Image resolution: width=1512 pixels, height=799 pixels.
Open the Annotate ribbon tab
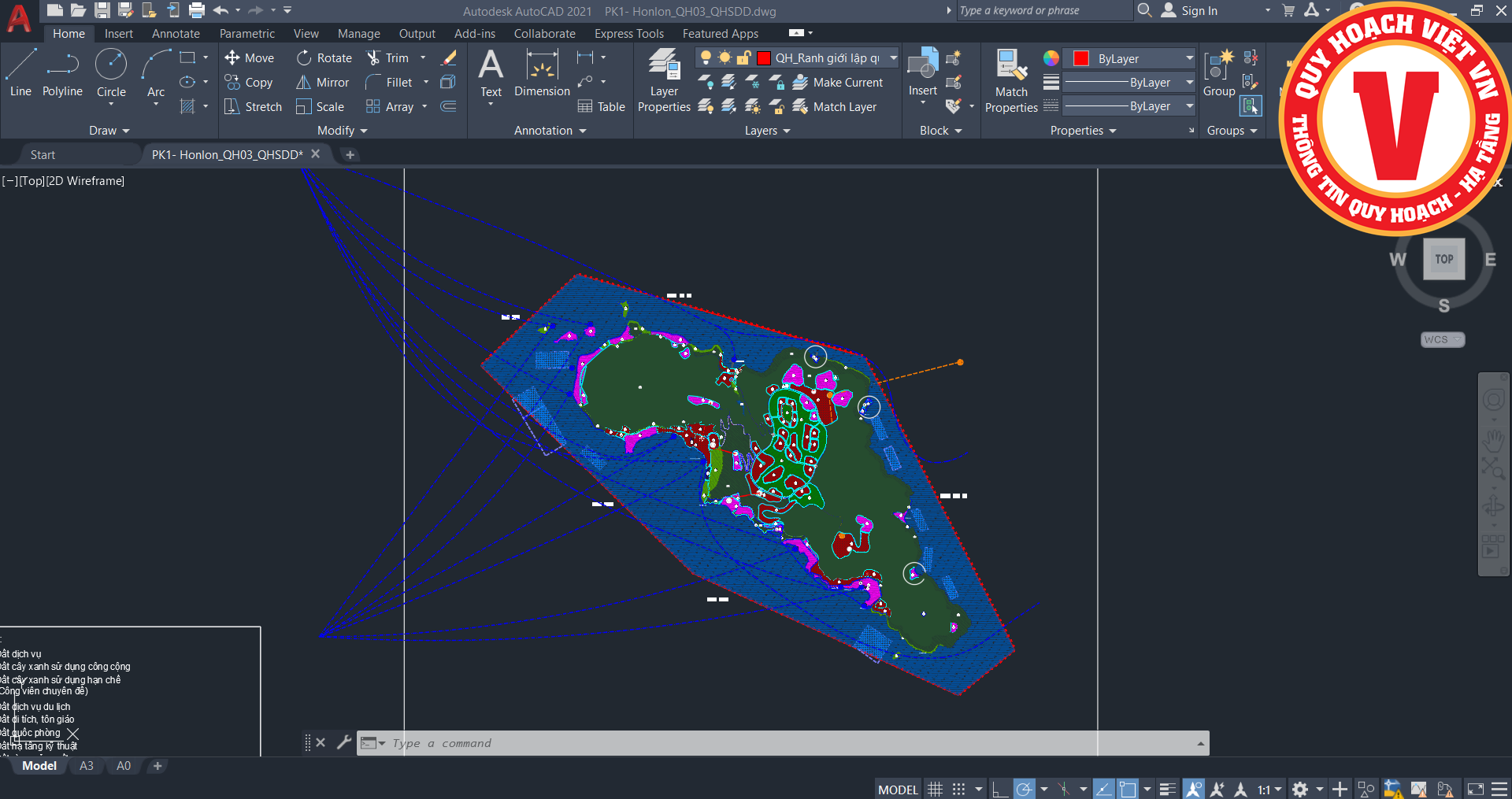click(x=176, y=34)
